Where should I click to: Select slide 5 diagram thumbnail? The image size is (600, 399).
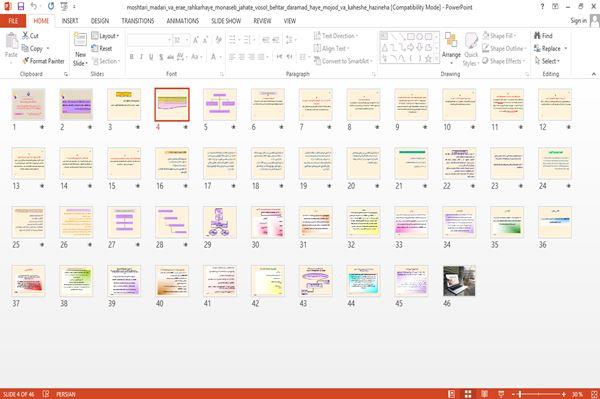click(x=220, y=104)
